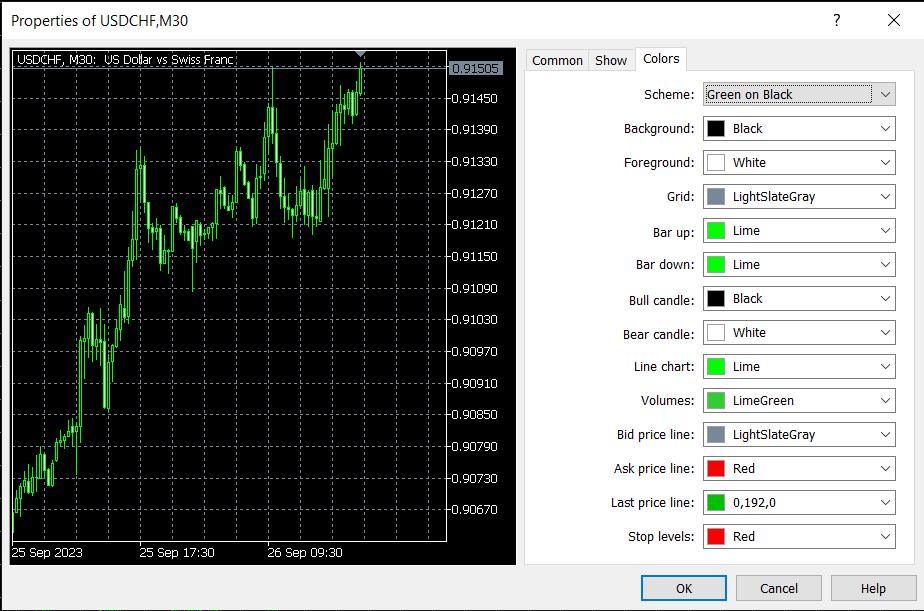Close the Properties dialog
This screenshot has height=611, width=924.
pyautogui.click(x=893, y=21)
